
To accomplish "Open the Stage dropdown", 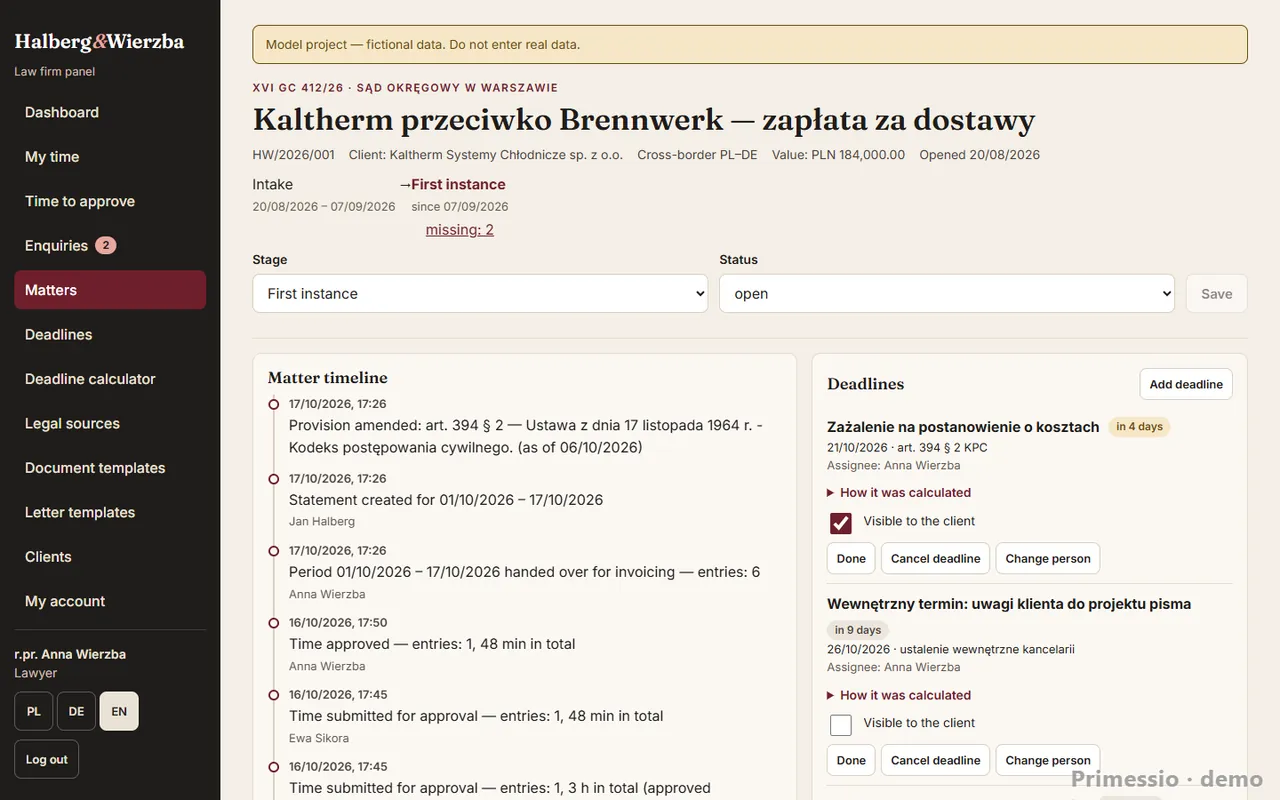I will 480,294.
